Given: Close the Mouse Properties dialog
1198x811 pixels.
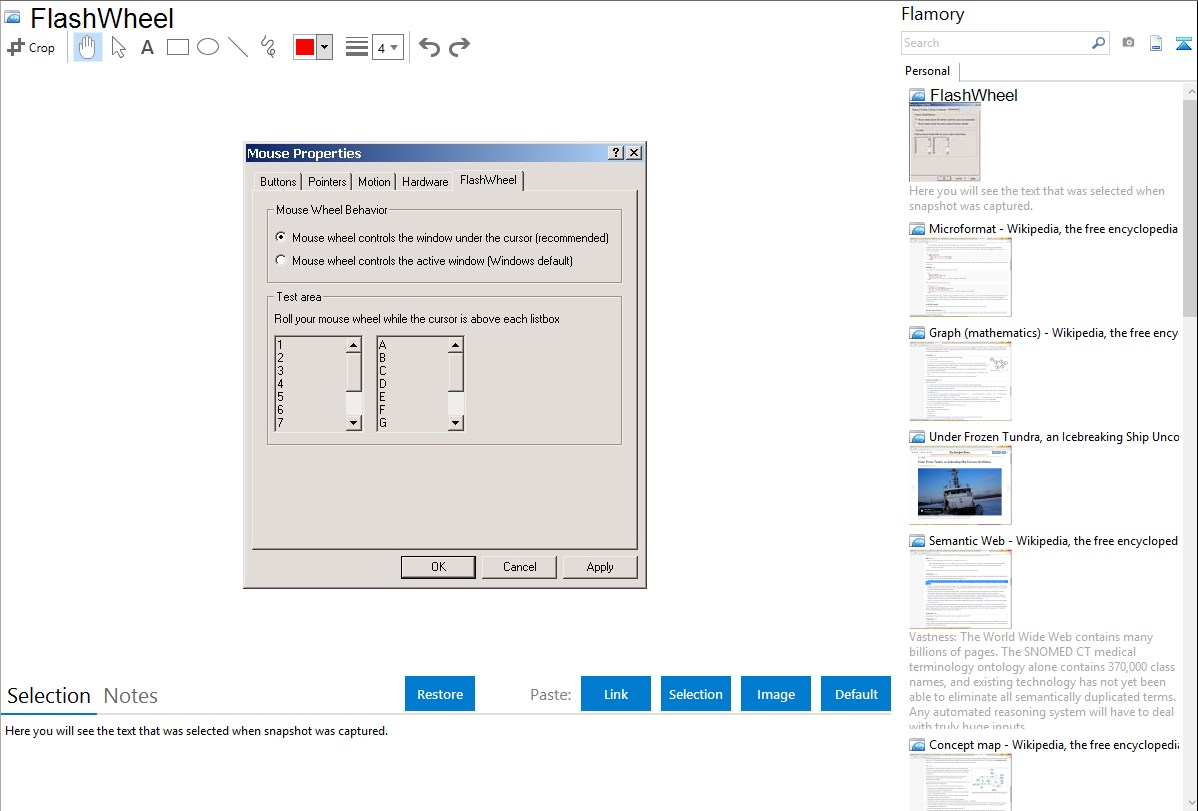Looking at the screenshot, I should pyautogui.click(x=634, y=153).
